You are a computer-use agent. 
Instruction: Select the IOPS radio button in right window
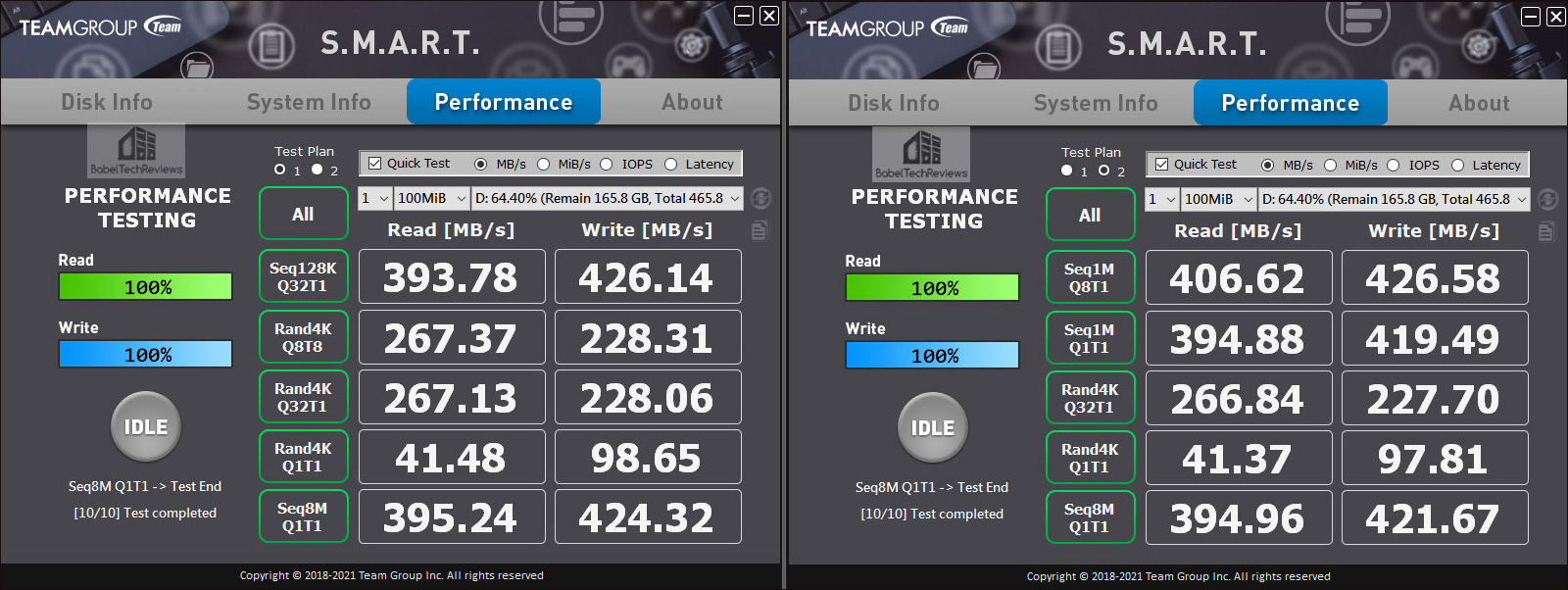pyautogui.click(x=1393, y=166)
